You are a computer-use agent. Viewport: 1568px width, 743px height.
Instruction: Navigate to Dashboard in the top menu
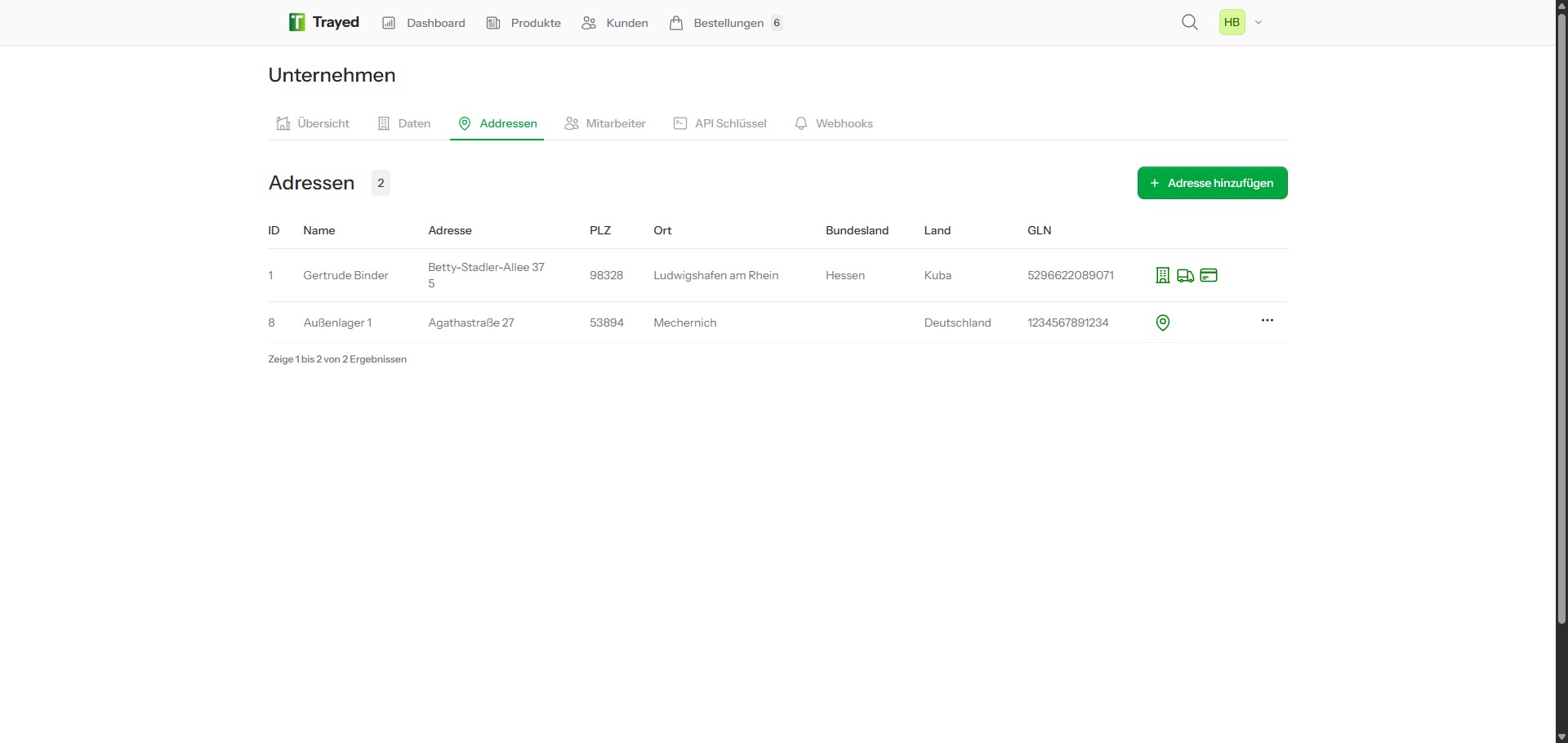click(x=434, y=22)
